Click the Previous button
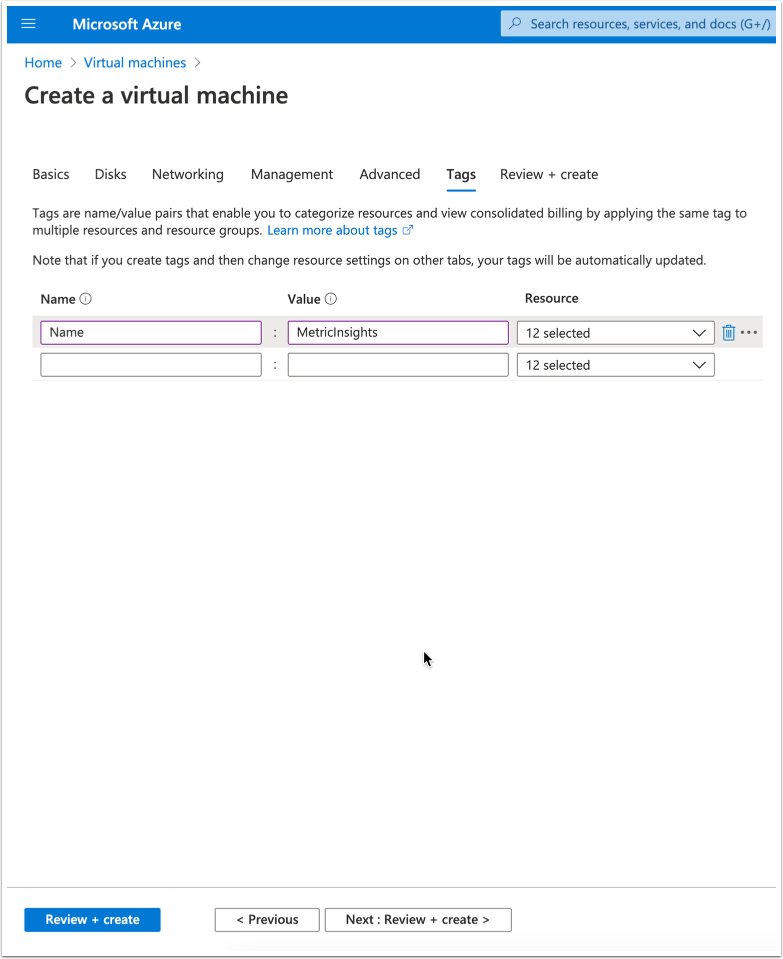The width and height of the screenshot is (783, 959). (267, 920)
